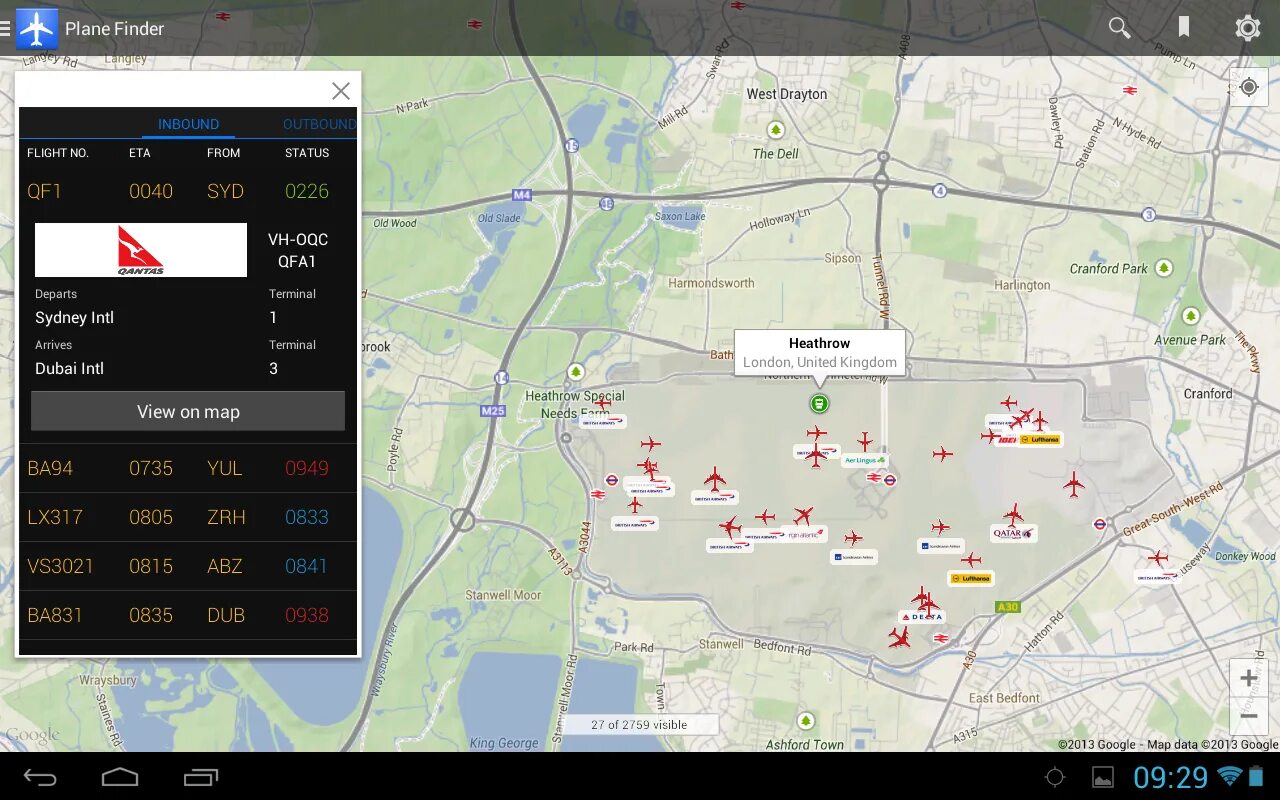Select the Aer Lingus plane label

coord(865,460)
